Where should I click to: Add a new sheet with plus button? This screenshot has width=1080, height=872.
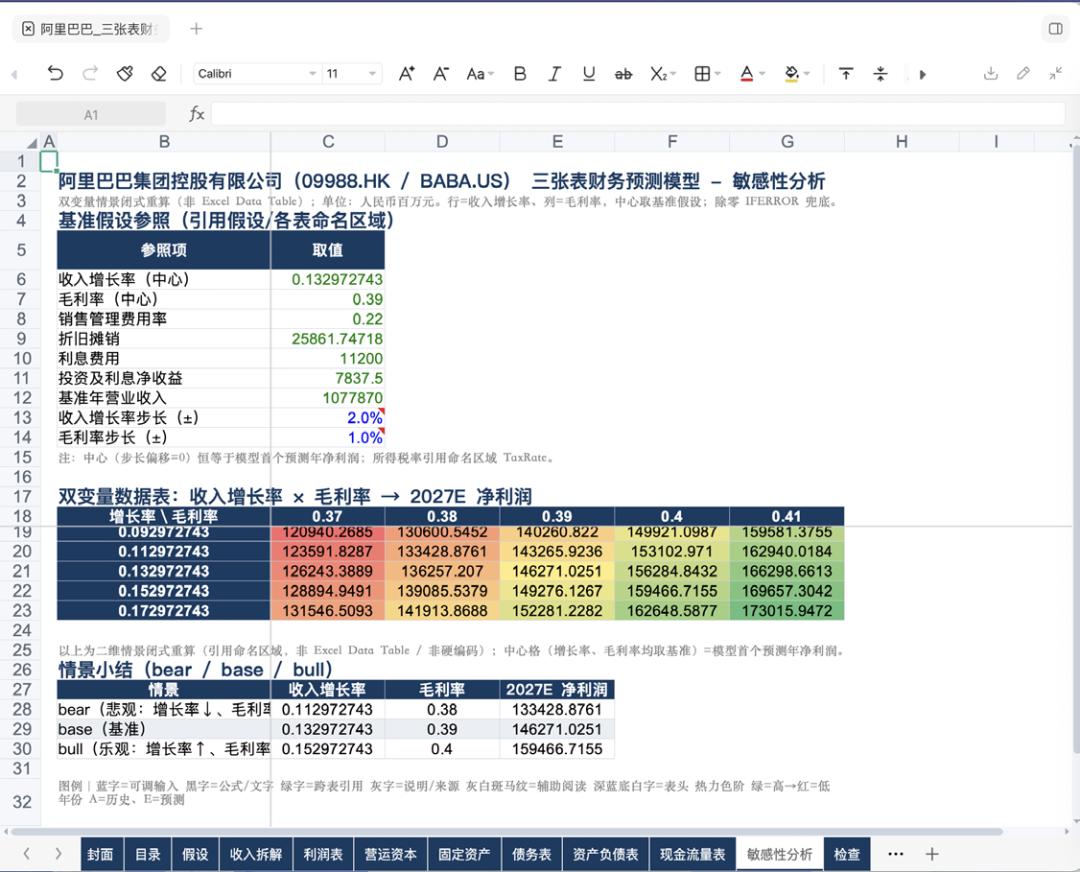(x=932, y=854)
